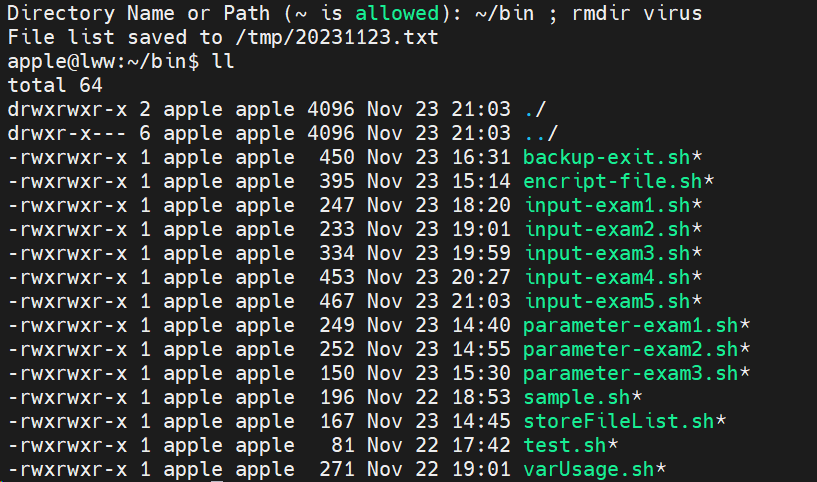This screenshot has width=817, height=482.
Task: Click the time 14:55 of parameter-exam2.sh
Action: pos(481,349)
